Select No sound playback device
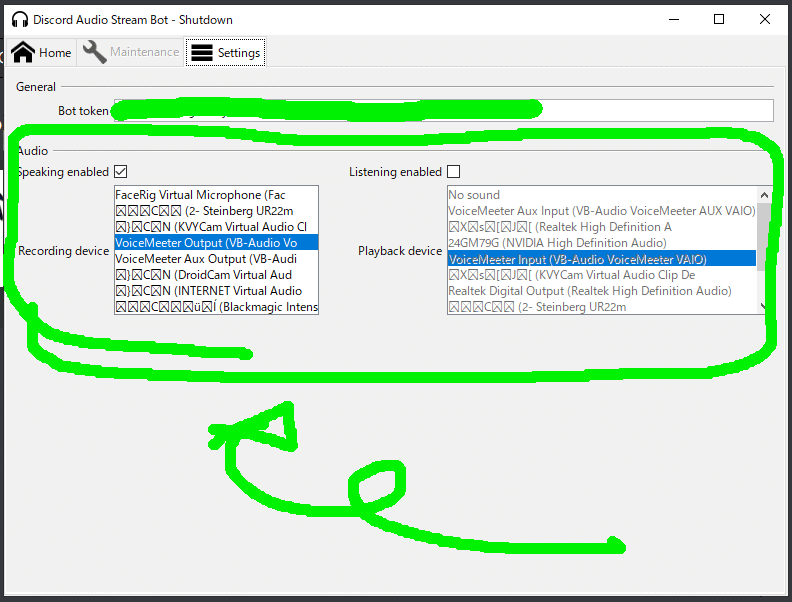 [x=602, y=195]
